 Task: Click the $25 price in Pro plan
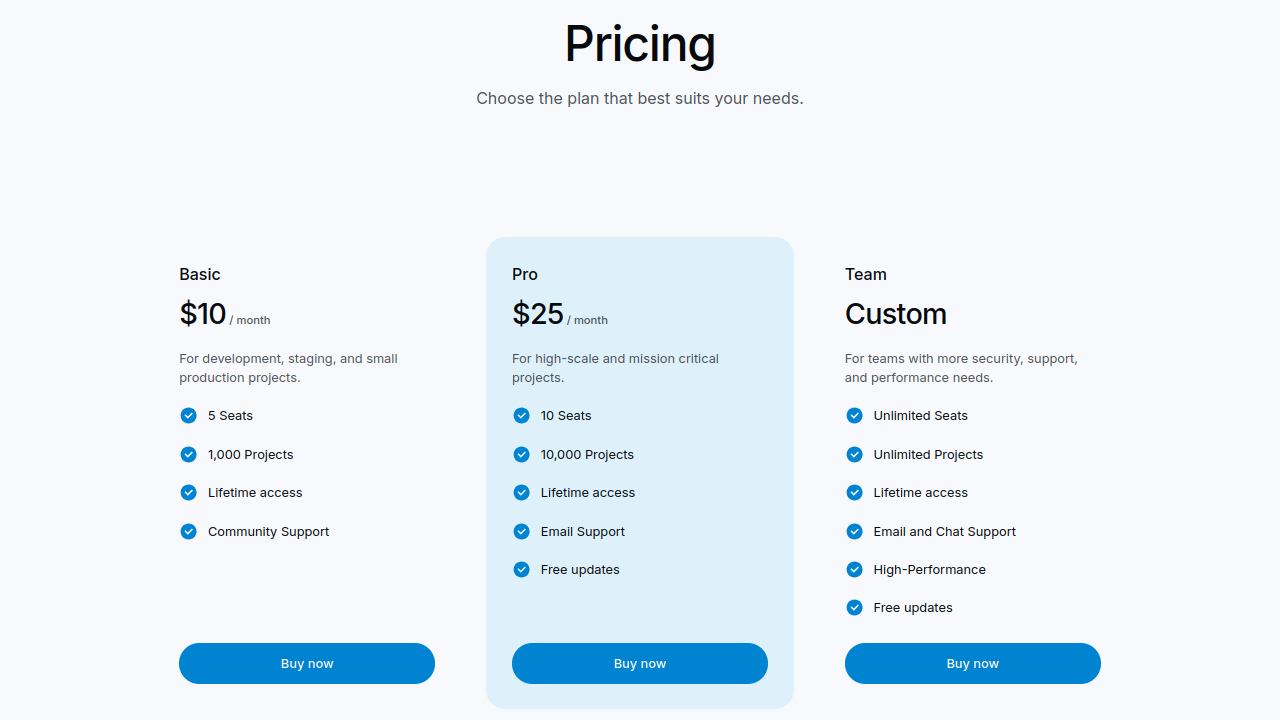(538, 314)
